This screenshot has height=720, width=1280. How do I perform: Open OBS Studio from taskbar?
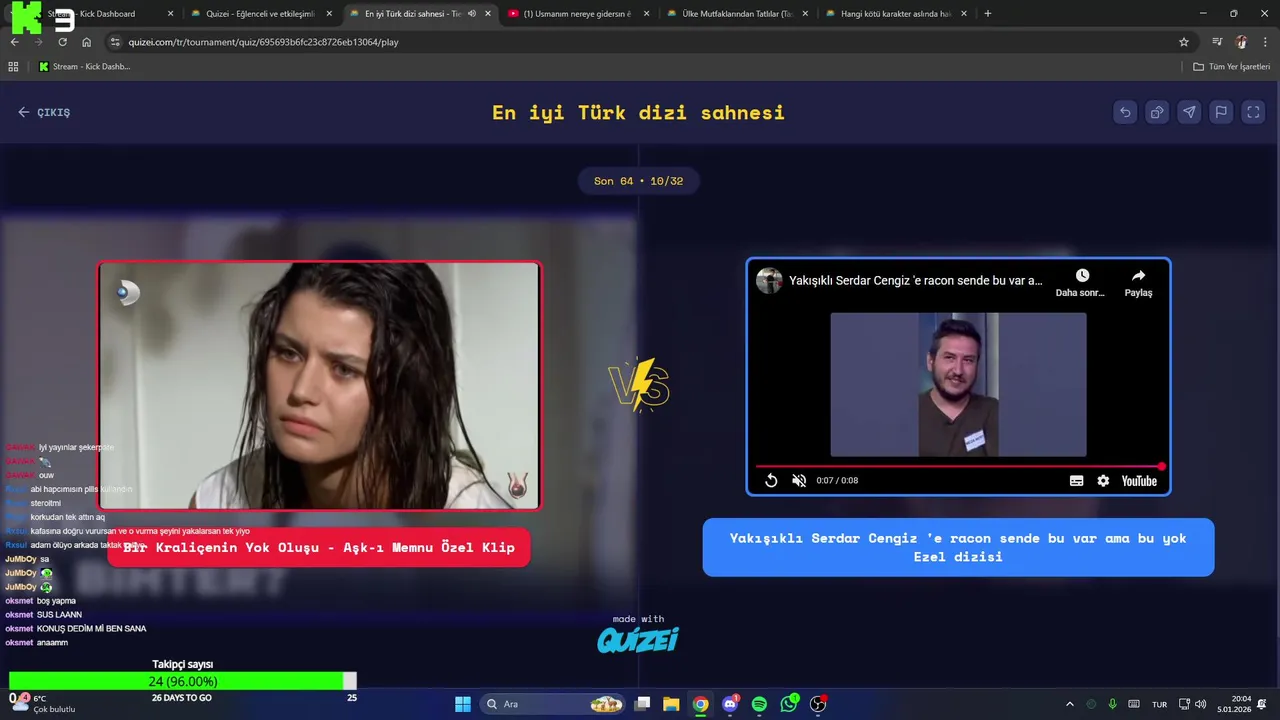pyautogui.click(x=818, y=704)
